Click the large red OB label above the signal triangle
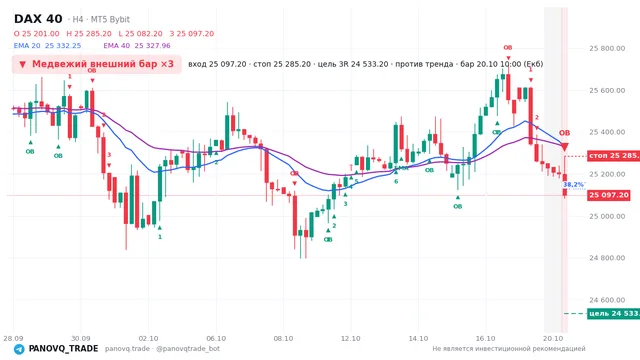 click(564, 133)
